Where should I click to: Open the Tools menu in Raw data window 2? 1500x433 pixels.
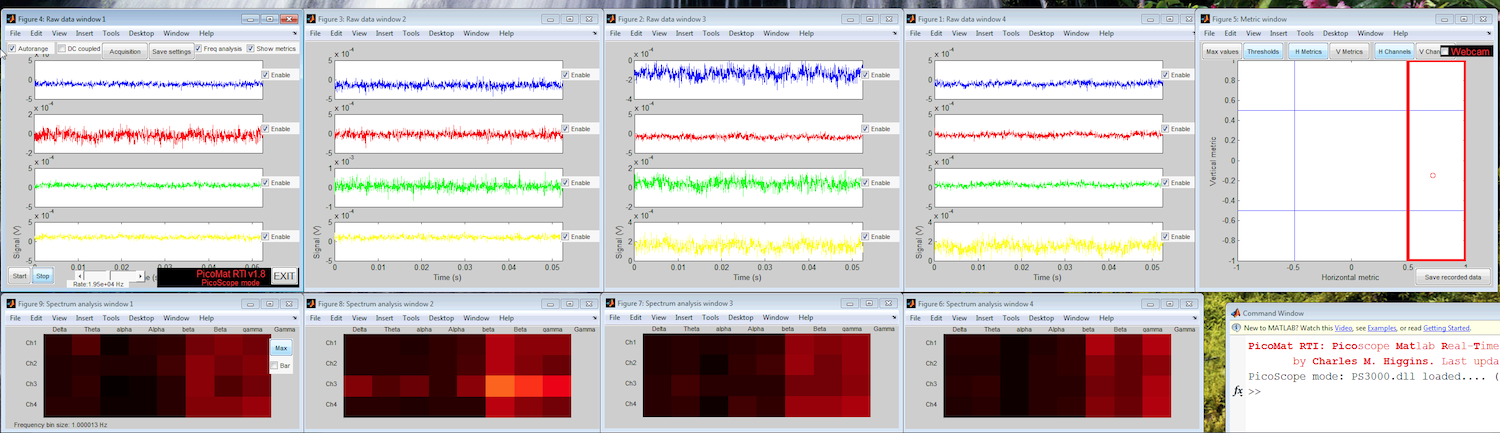[411, 33]
